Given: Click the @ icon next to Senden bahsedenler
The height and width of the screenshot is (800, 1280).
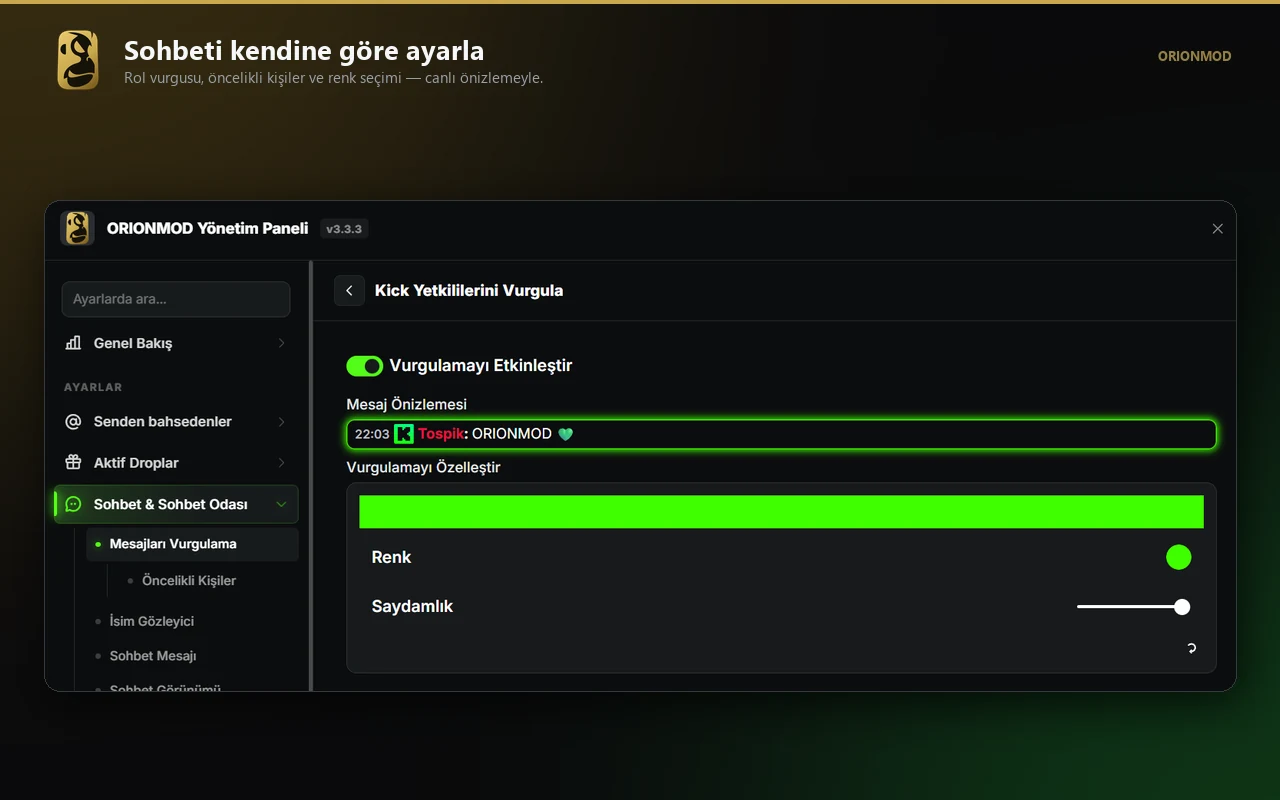Looking at the screenshot, I should click(73, 422).
